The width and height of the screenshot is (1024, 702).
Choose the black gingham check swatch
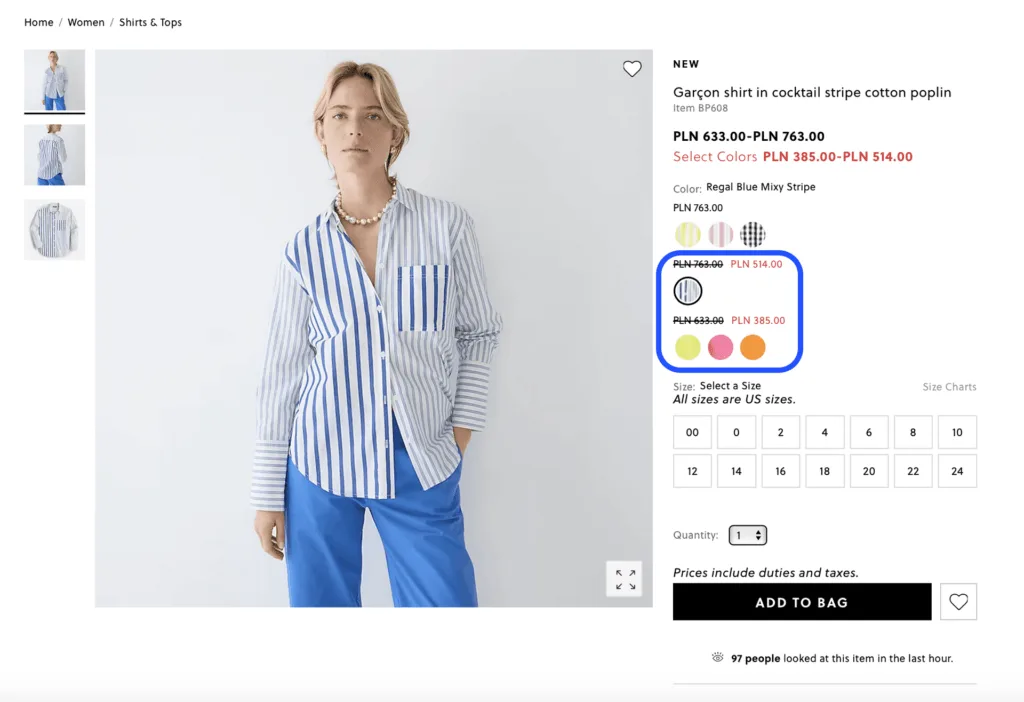[x=752, y=234]
